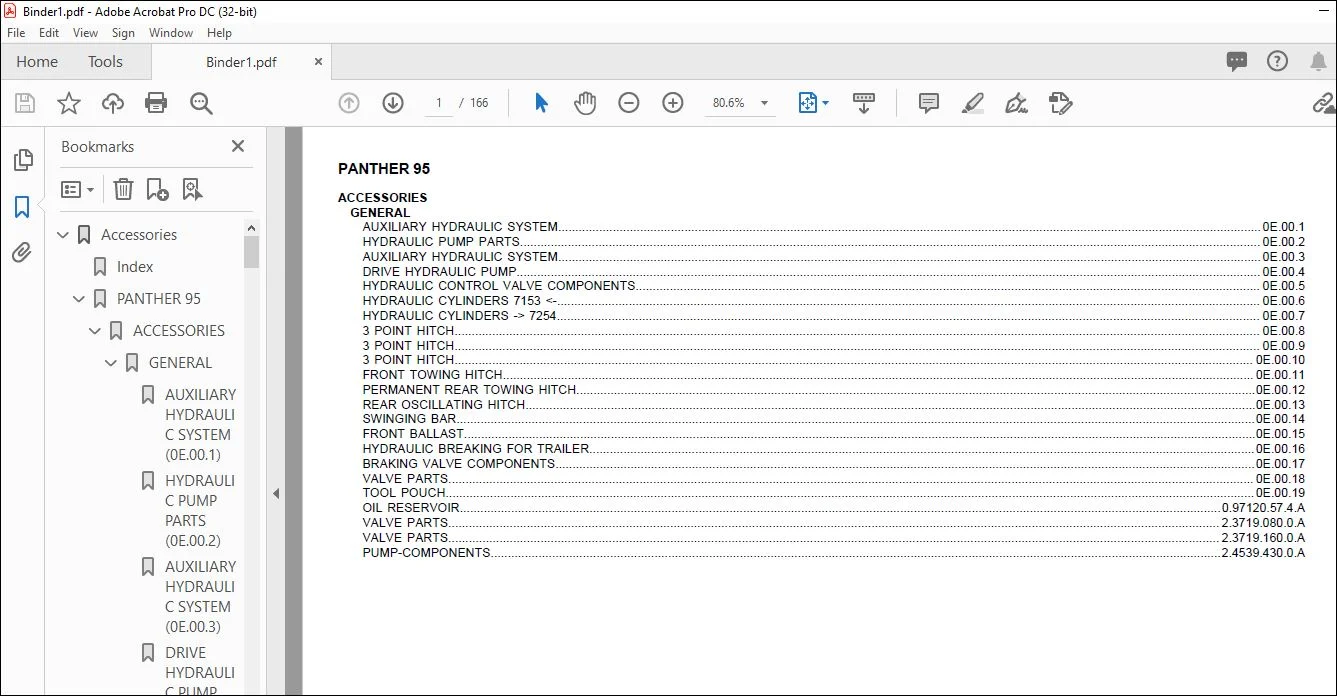Image resolution: width=1337 pixels, height=696 pixels.
Task: Open the Edit menu
Action: [49, 33]
